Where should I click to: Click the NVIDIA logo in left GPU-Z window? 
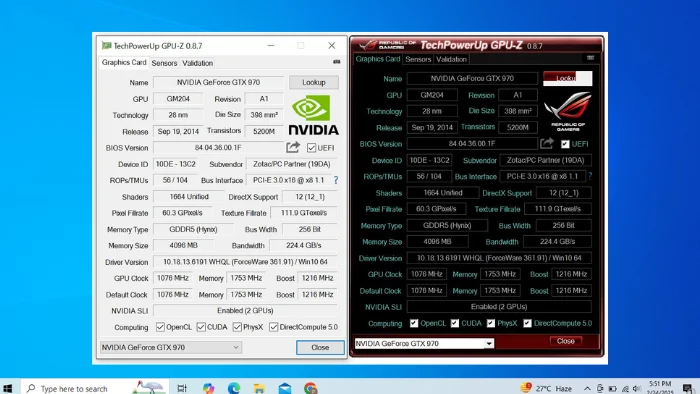click(x=313, y=115)
